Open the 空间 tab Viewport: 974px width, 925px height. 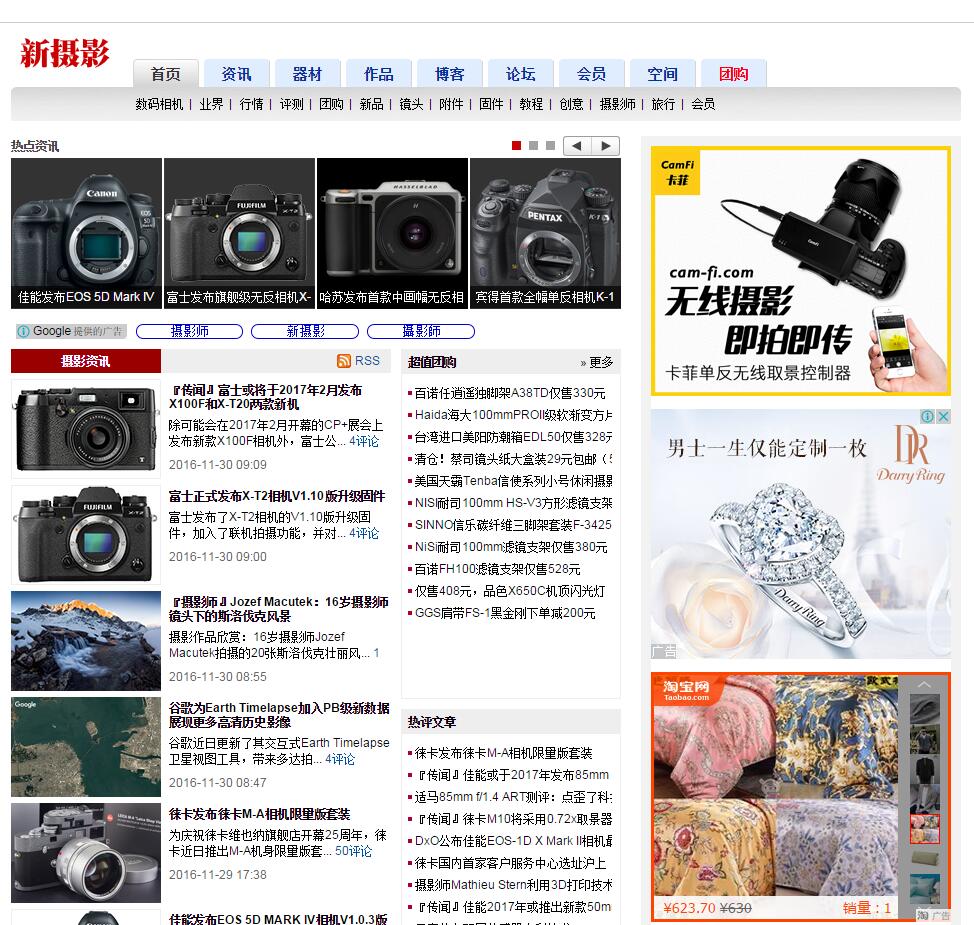(662, 74)
